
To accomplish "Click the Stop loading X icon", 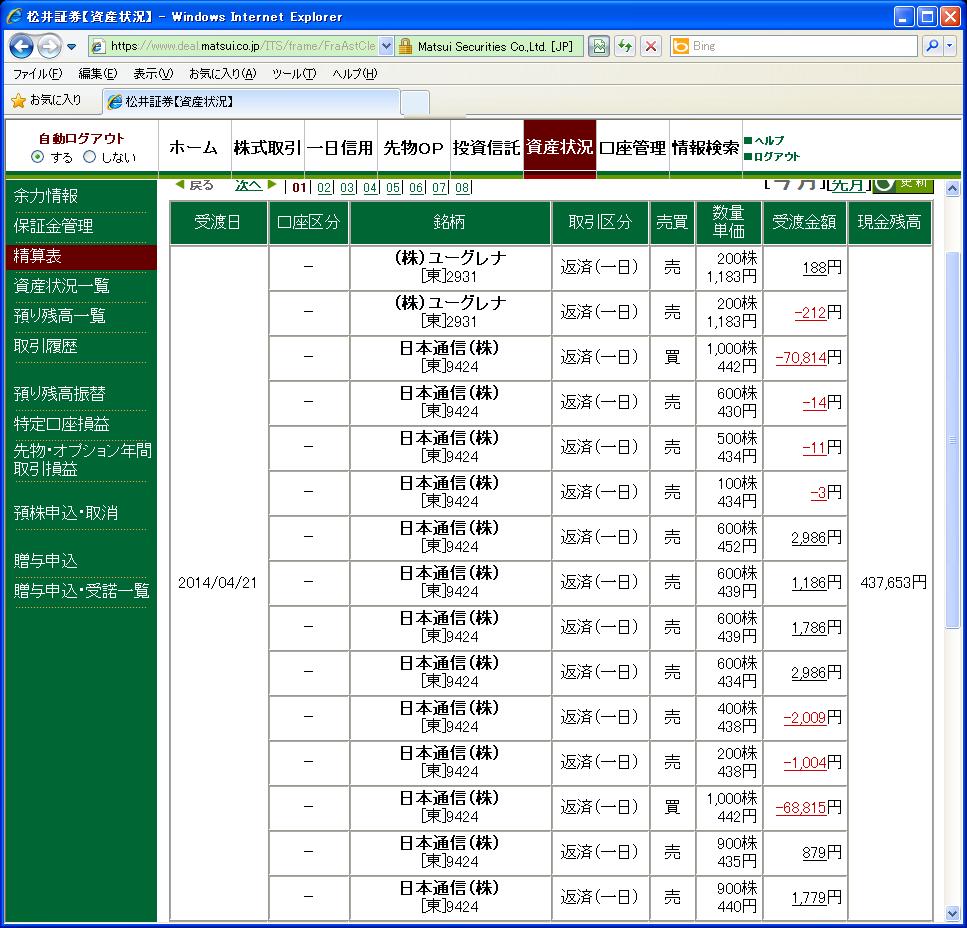I will coord(651,46).
